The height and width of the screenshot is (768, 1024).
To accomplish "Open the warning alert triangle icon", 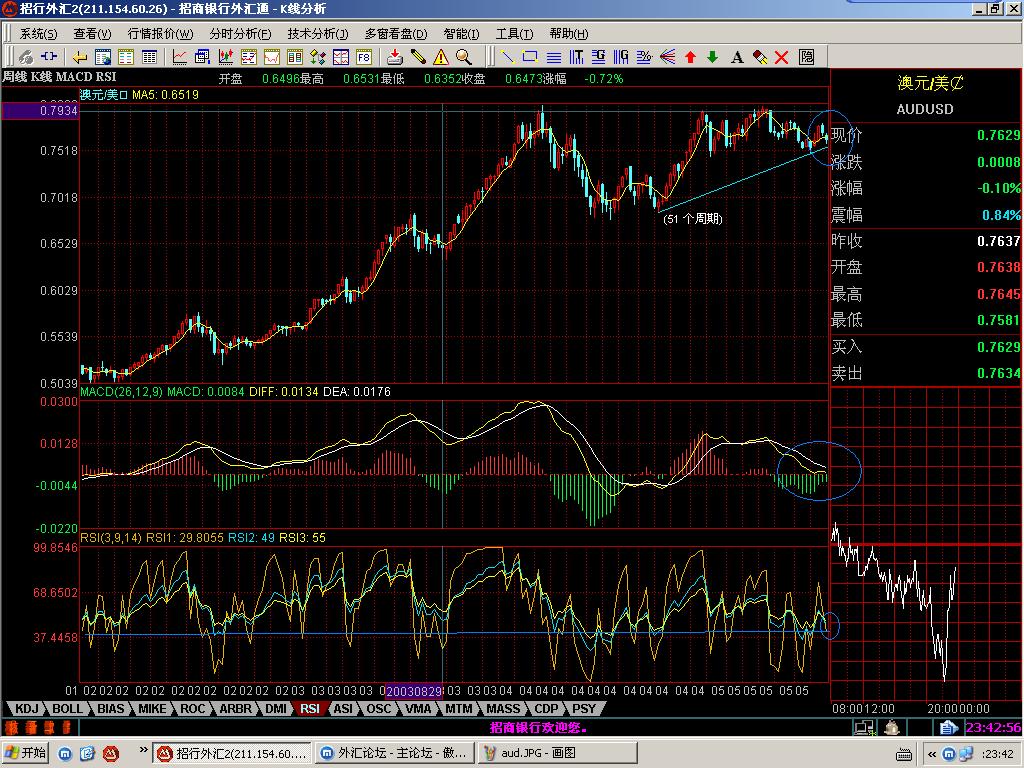I will pos(441,57).
